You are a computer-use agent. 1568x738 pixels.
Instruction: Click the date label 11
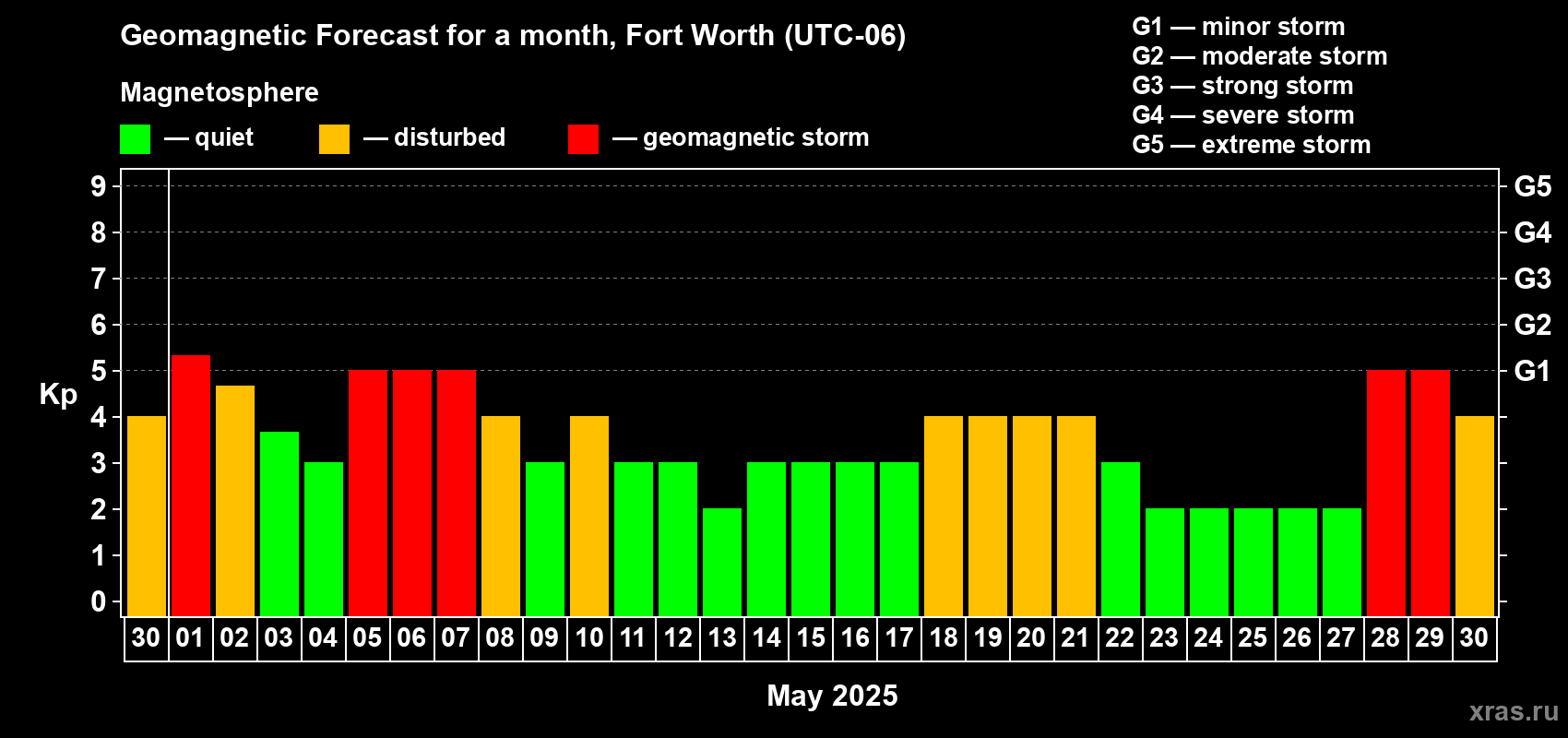(633, 637)
